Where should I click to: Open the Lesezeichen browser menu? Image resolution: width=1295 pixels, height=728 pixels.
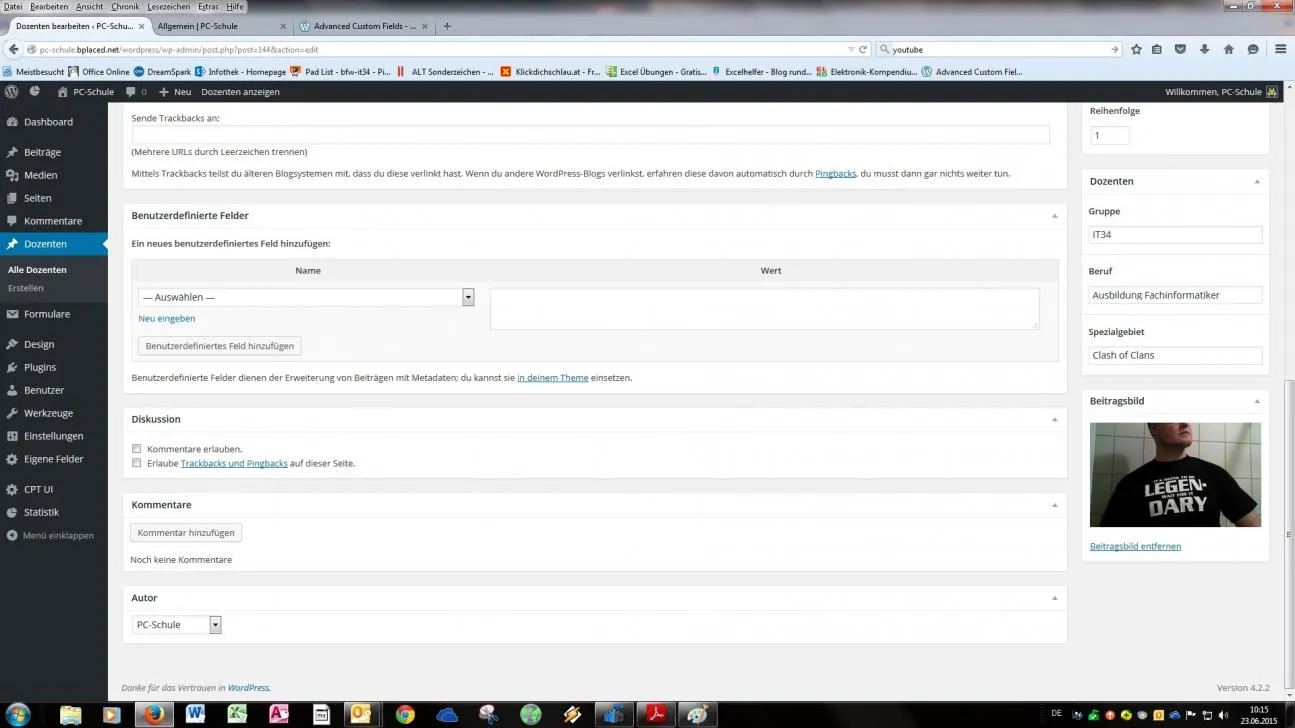click(169, 6)
